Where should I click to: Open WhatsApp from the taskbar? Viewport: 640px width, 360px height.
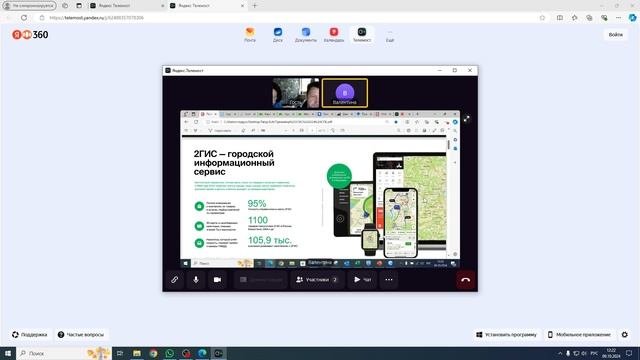pos(170,353)
